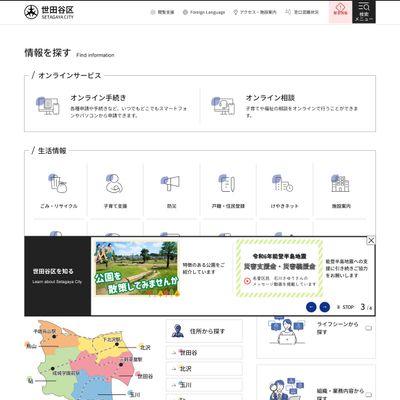Screen dimensions: 400x400
Task: Open the black 検索メニュー search menu
Action: (x=364, y=12)
